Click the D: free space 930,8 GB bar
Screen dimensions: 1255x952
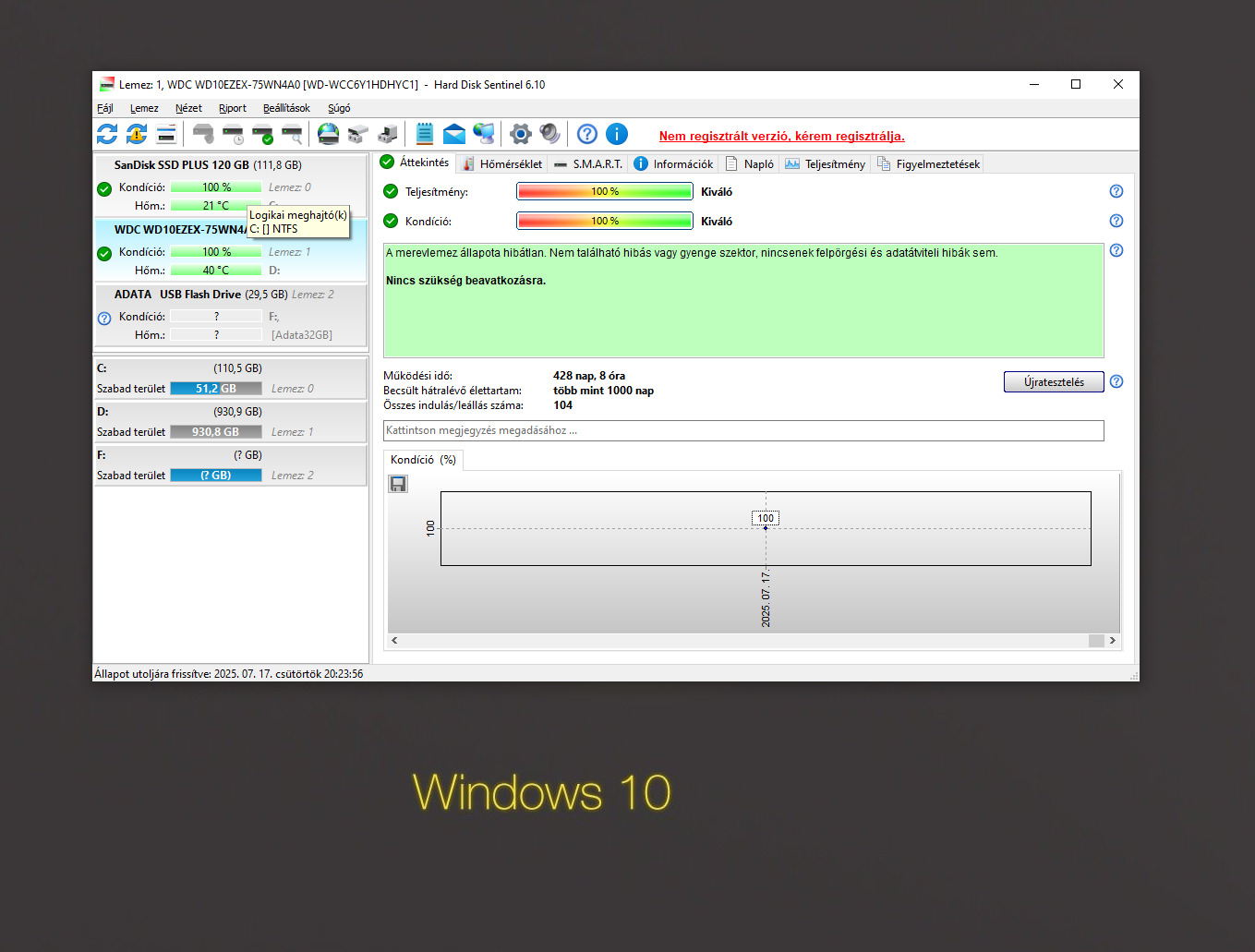point(216,432)
